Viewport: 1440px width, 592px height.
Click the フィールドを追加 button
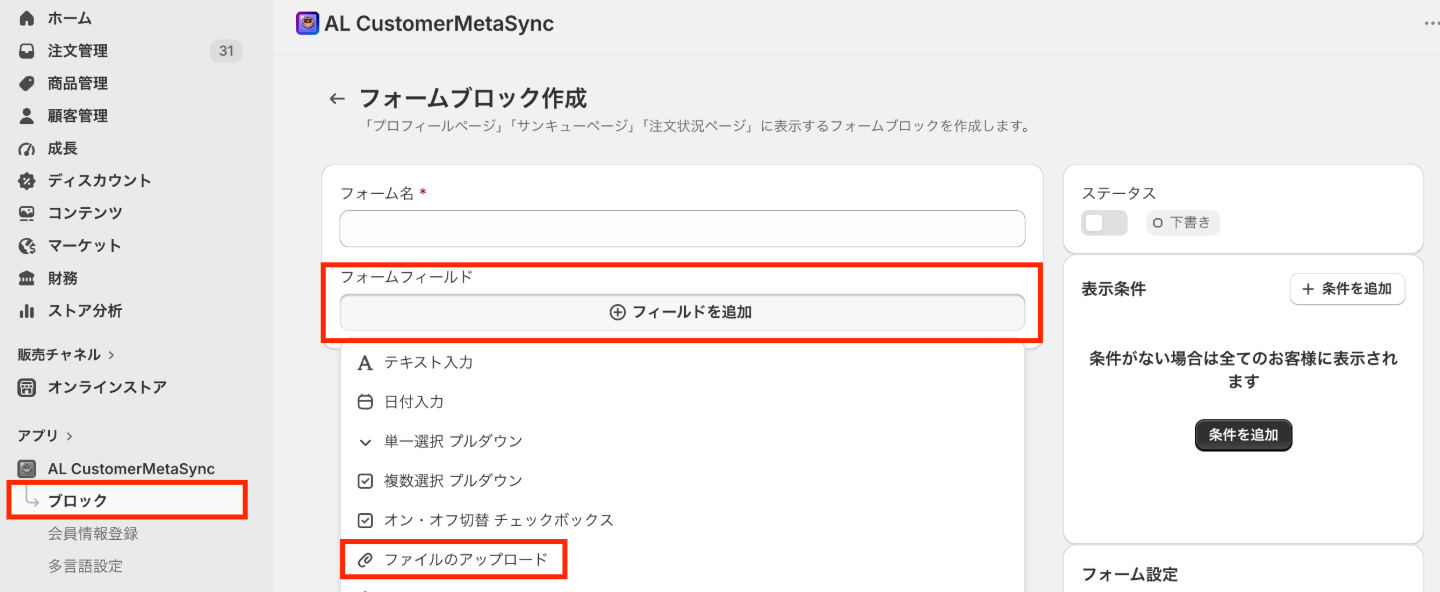click(682, 312)
